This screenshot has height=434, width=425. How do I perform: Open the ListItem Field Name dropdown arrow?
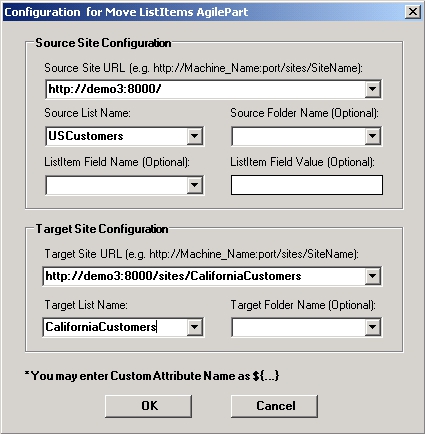tap(195, 185)
